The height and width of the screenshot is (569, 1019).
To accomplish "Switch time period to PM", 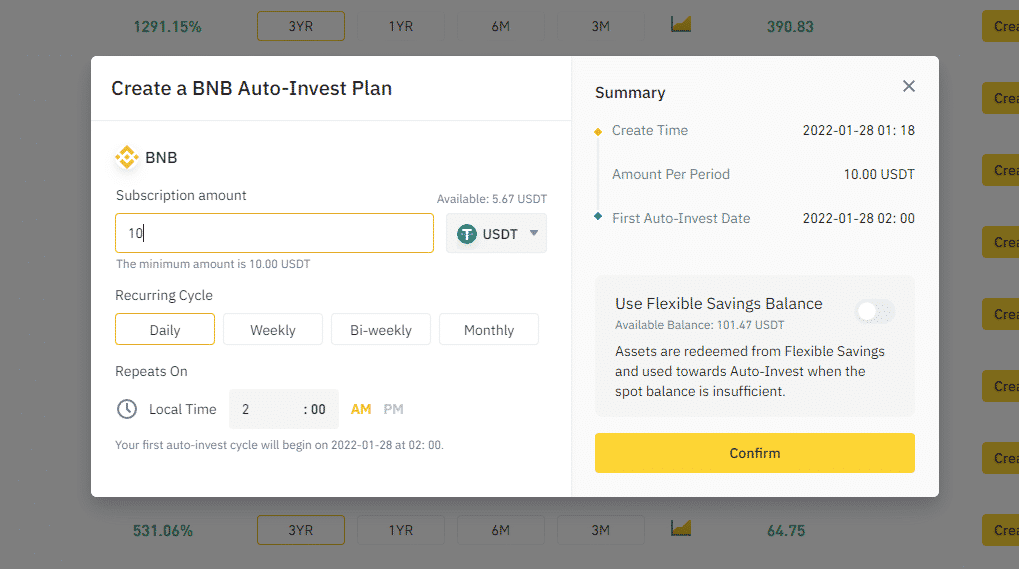I will (394, 409).
